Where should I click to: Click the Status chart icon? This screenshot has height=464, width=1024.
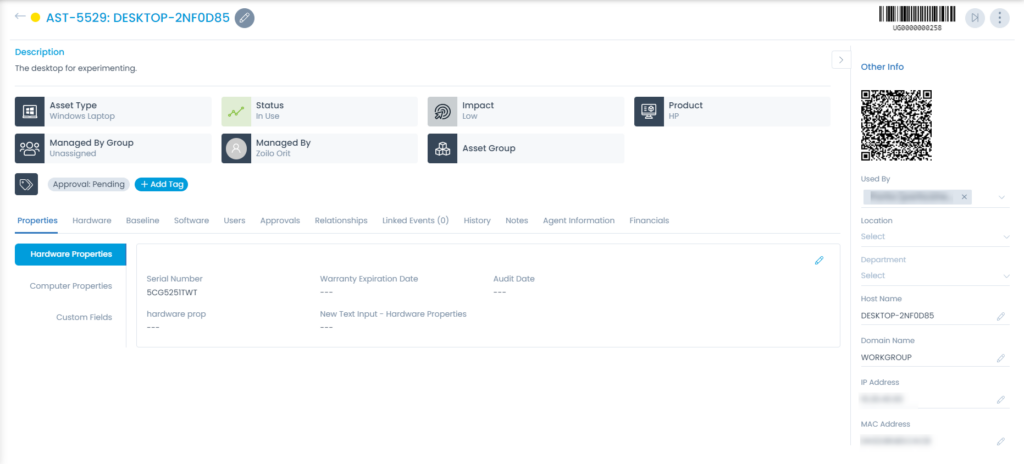(236, 112)
